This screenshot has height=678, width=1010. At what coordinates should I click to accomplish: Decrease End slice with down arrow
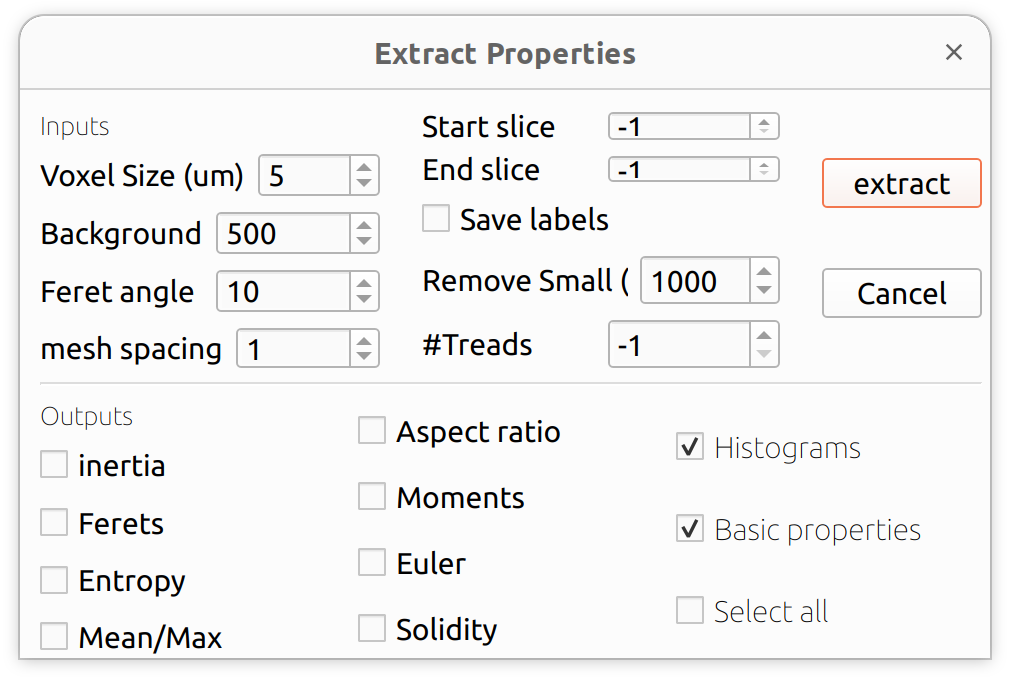(764, 175)
